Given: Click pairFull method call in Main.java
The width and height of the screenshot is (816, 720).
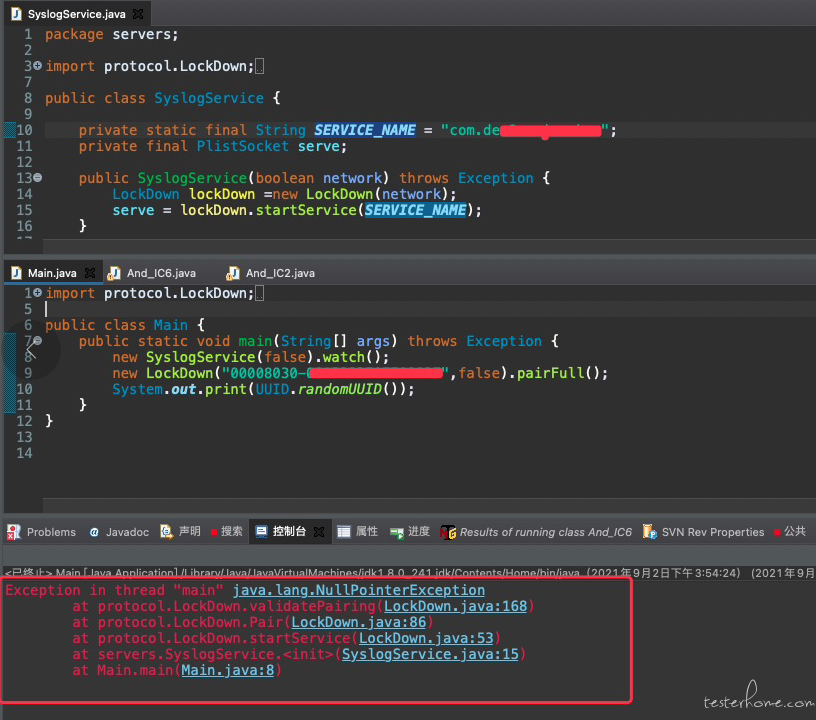Looking at the screenshot, I should 551,373.
